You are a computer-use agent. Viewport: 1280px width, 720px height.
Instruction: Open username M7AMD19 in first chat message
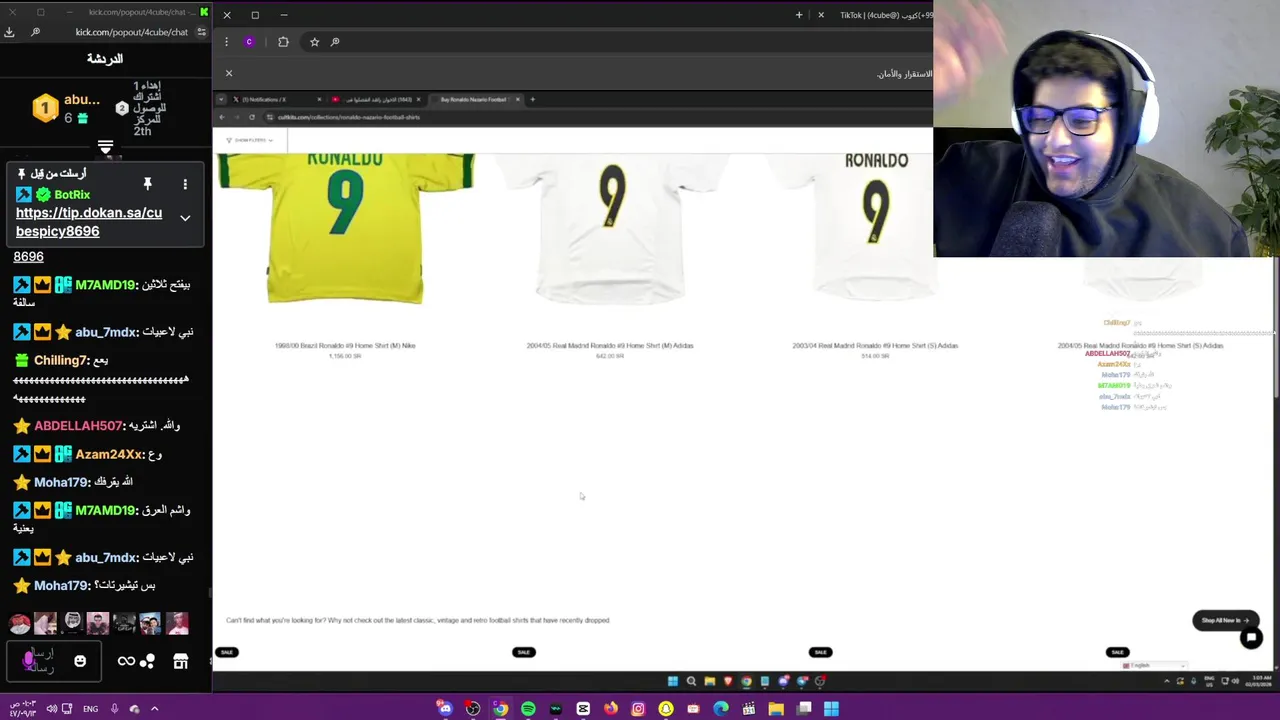105,285
